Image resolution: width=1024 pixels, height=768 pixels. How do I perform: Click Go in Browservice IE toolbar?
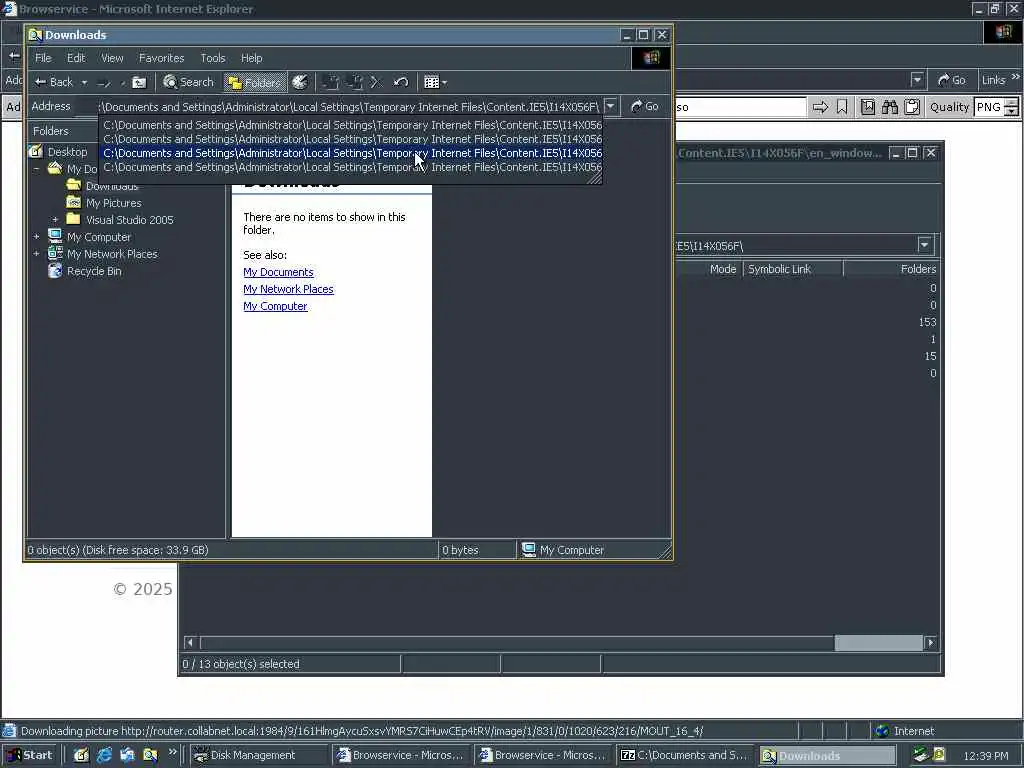(x=952, y=80)
